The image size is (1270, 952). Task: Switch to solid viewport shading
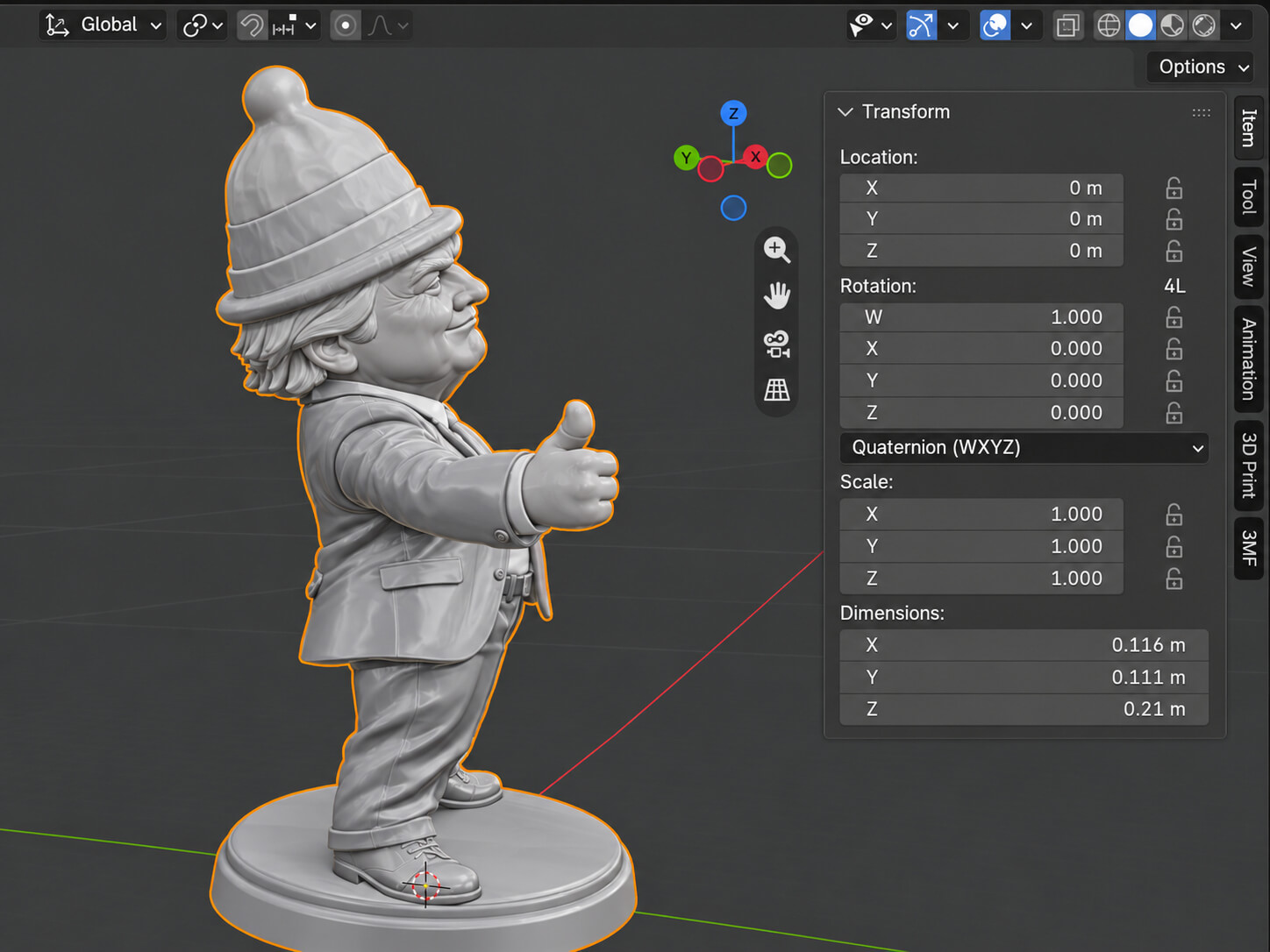(1140, 25)
